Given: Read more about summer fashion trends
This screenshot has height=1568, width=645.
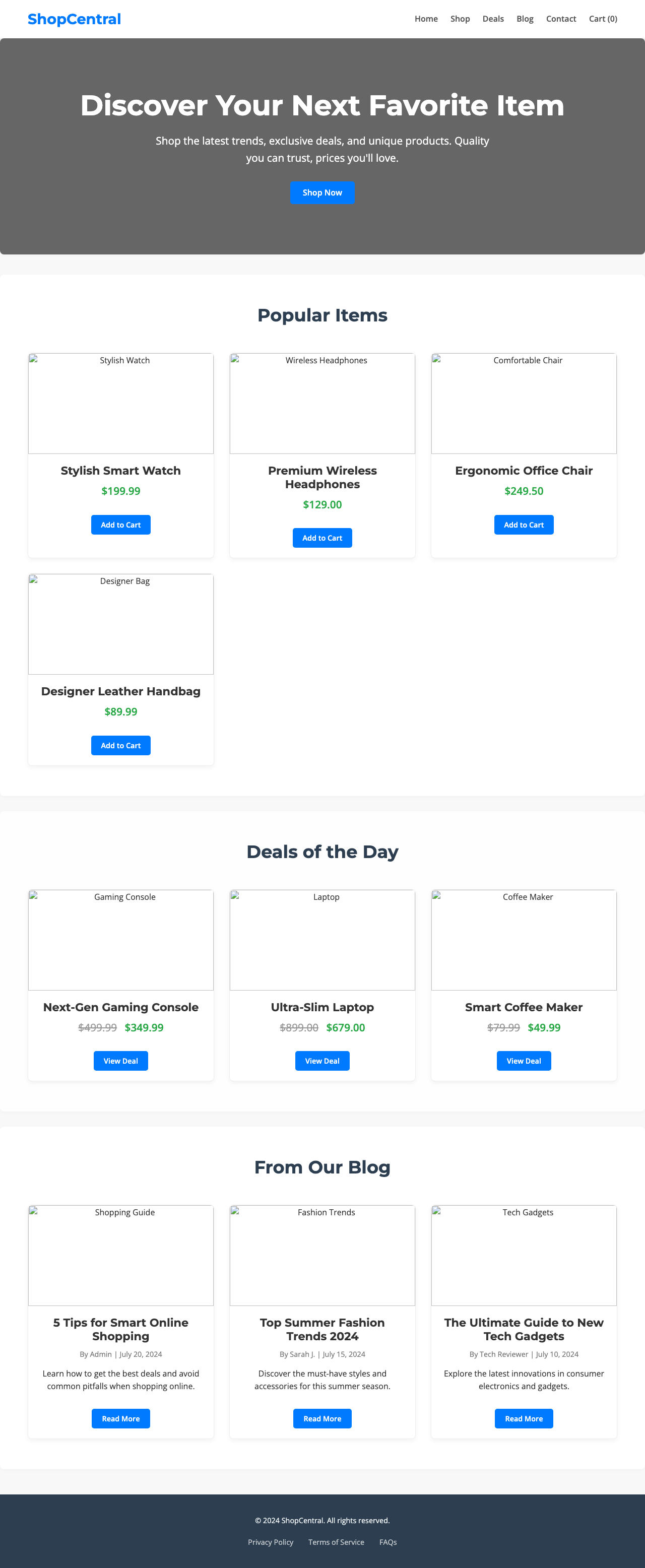Looking at the screenshot, I should (x=322, y=1418).
